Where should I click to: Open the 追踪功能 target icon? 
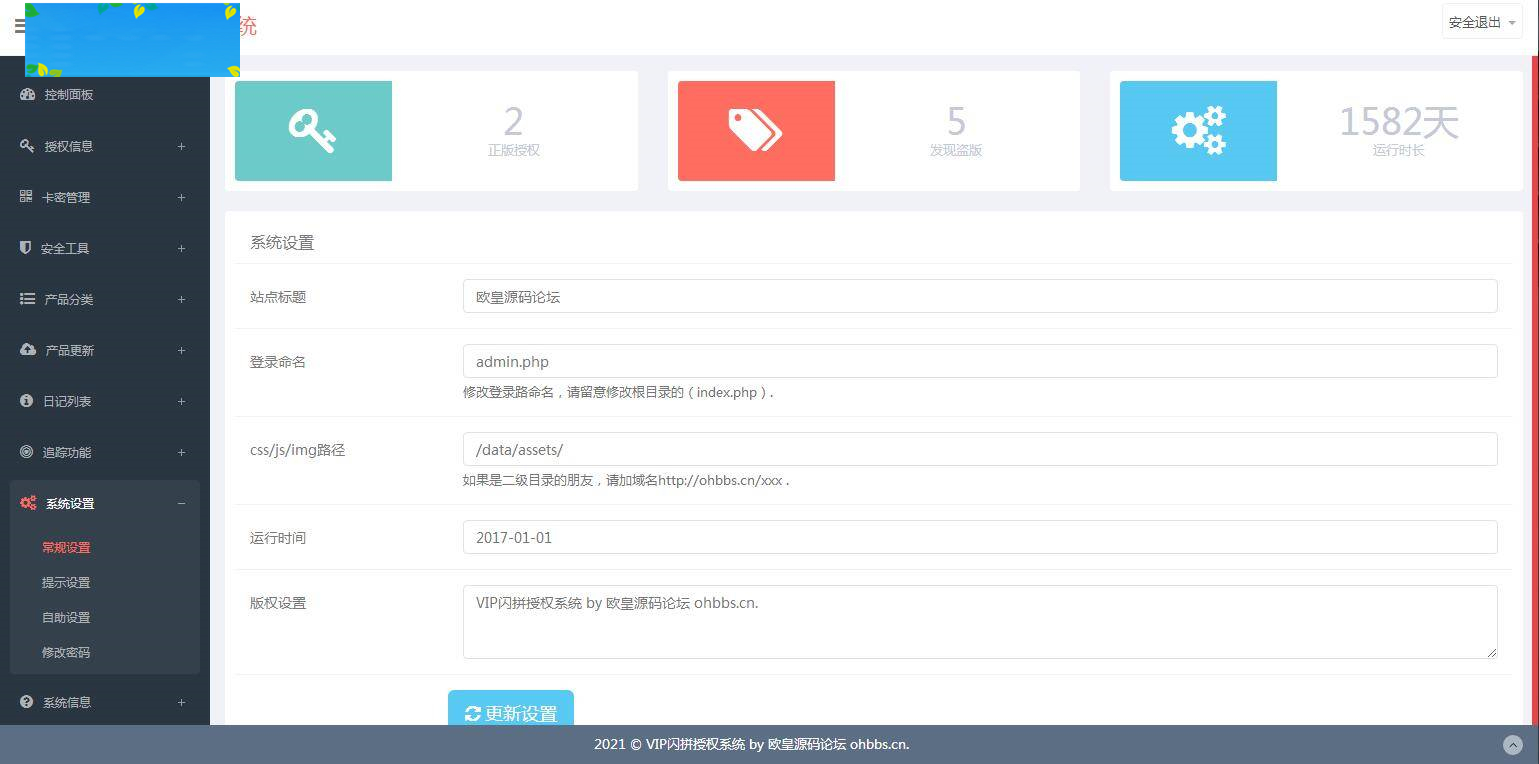pos(25,452)
